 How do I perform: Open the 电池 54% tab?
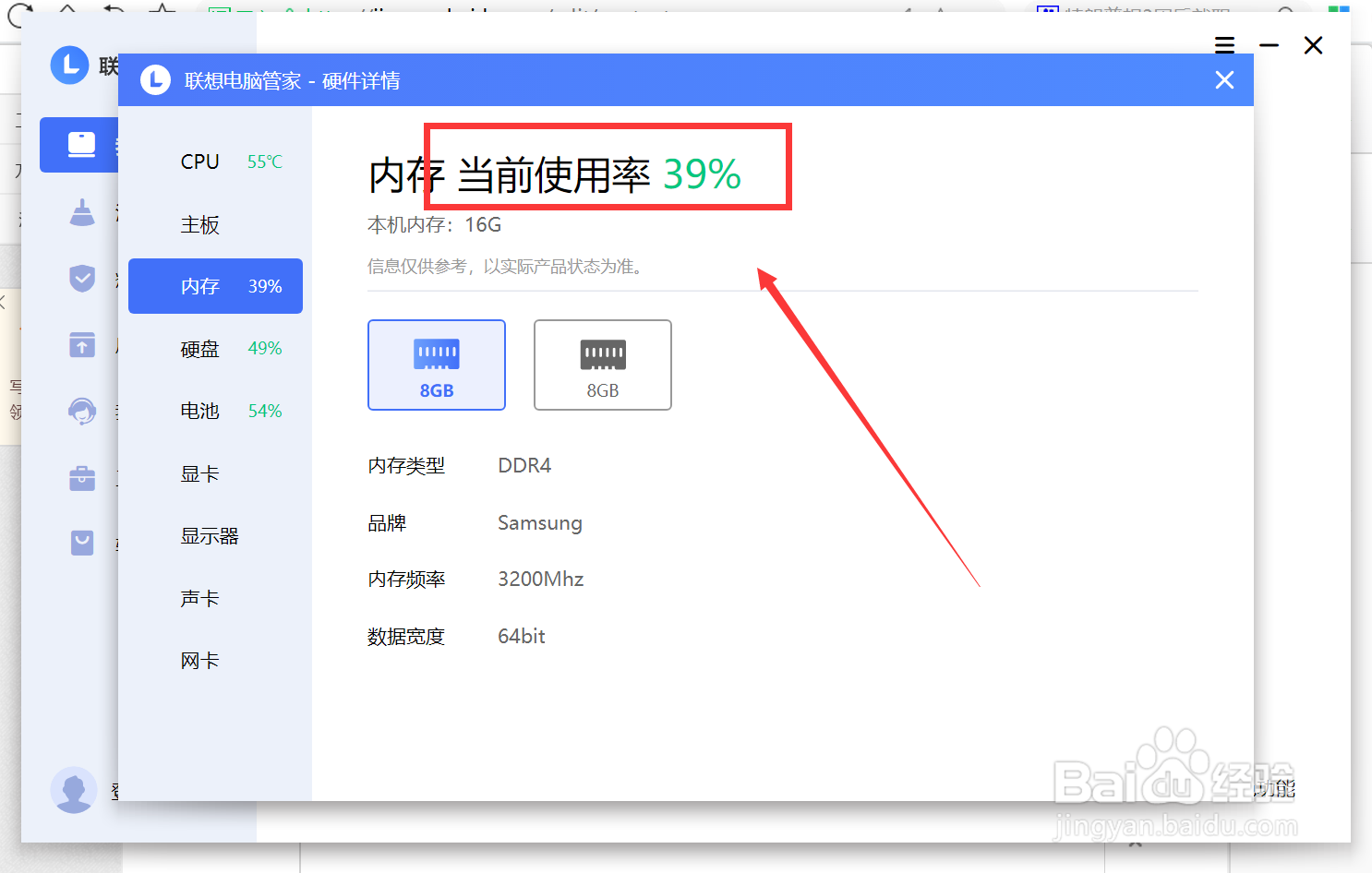[215, 411]
